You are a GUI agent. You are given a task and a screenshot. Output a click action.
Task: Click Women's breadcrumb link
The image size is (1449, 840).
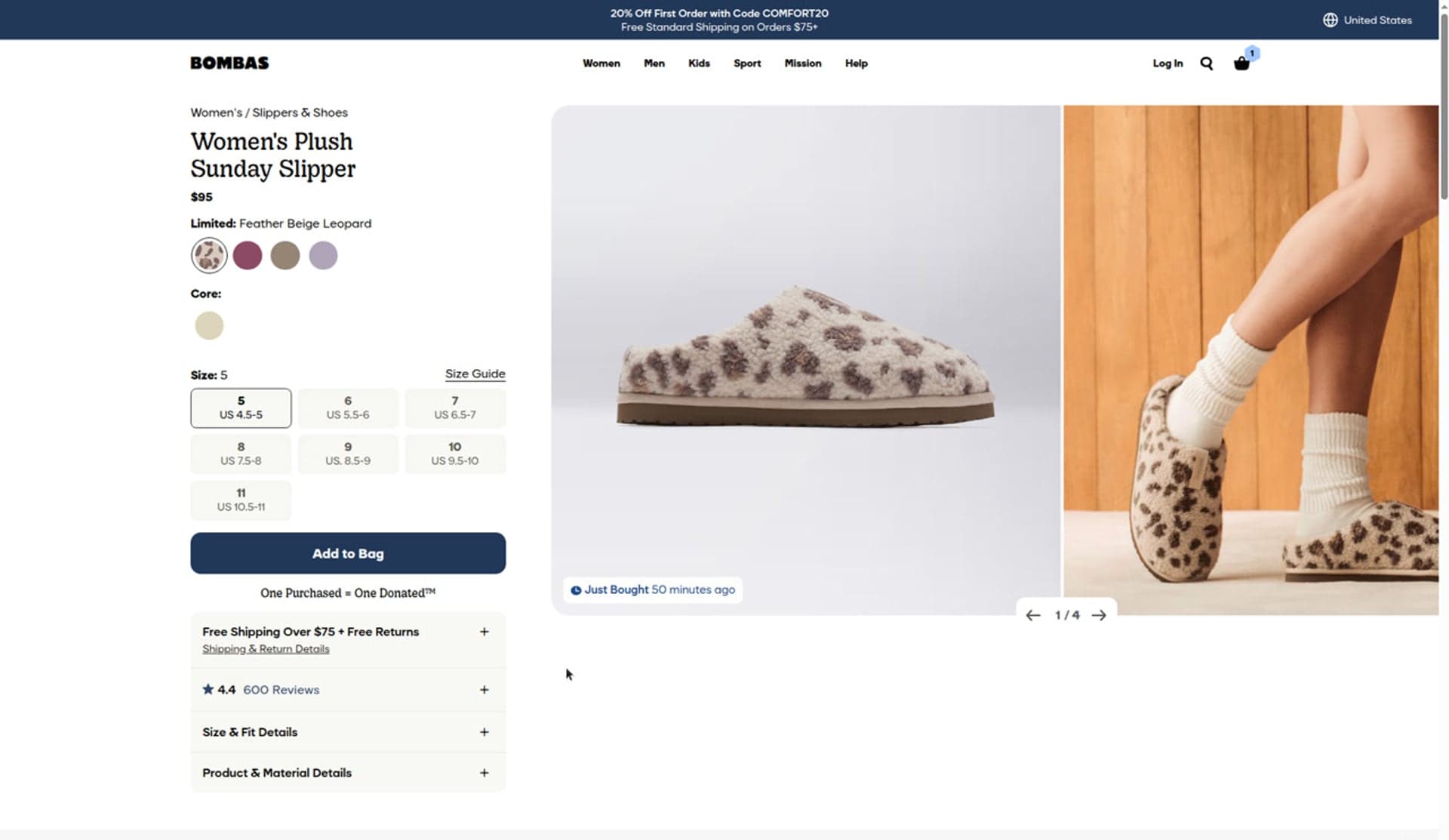[216, 112]
